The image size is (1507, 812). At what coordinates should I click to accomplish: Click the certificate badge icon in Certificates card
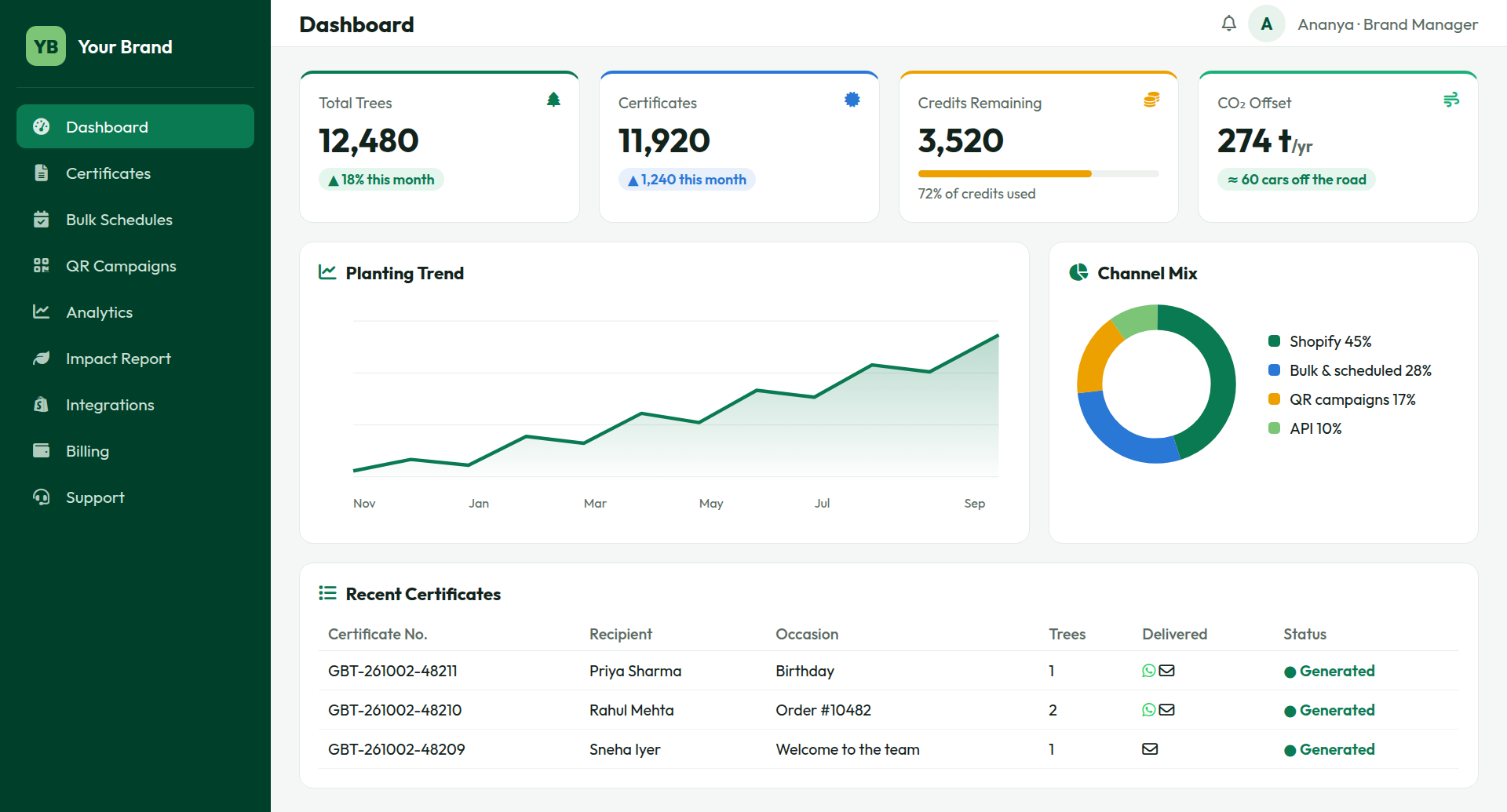coord(852,100)
